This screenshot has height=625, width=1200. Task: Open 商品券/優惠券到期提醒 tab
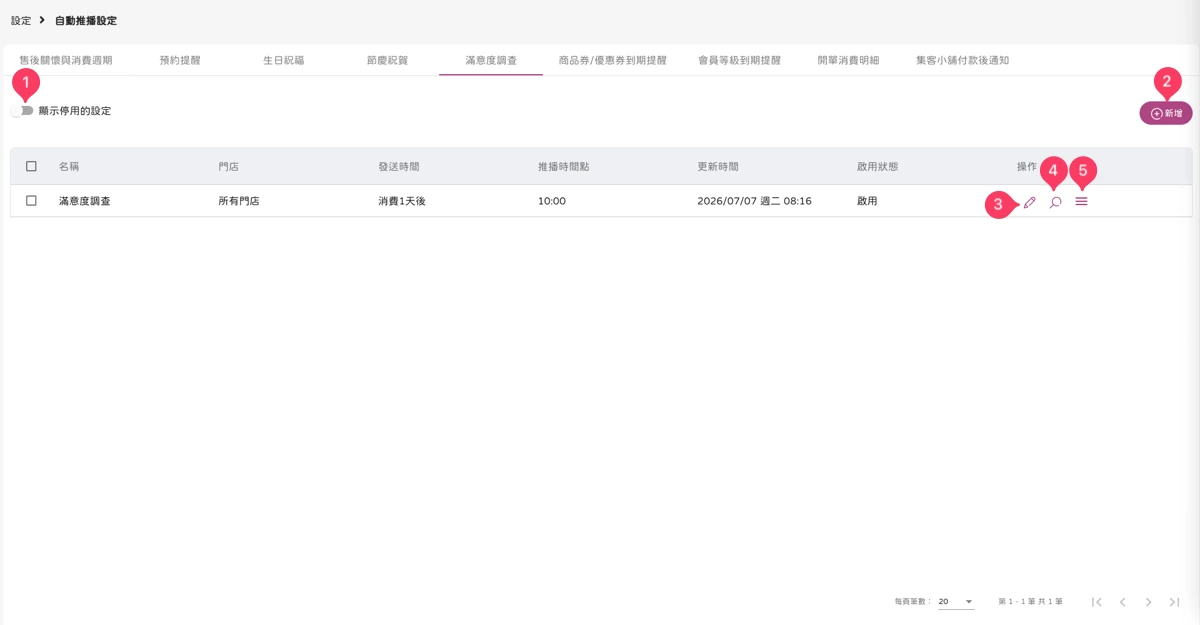613,60
